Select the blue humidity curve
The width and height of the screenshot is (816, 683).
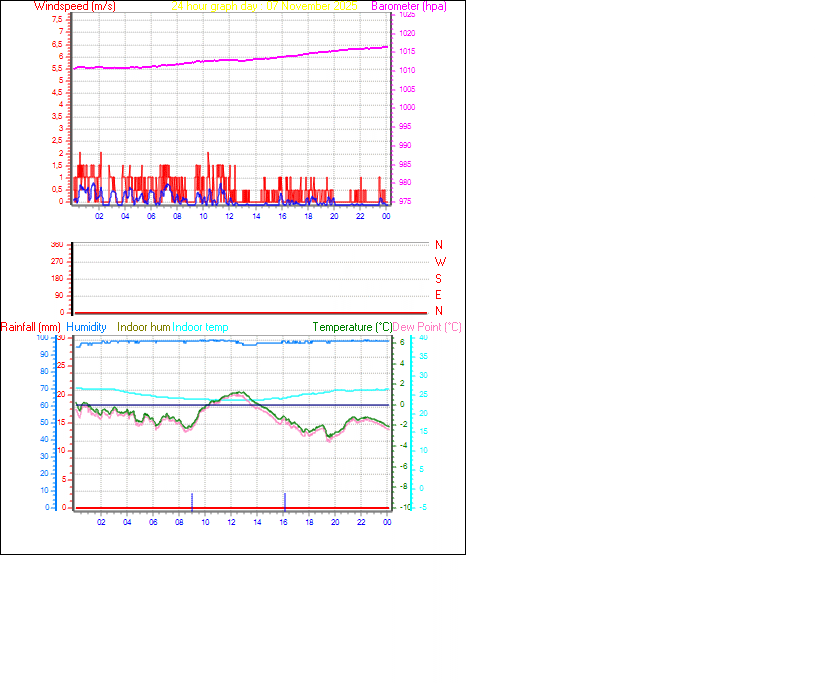tap(200, 340)
